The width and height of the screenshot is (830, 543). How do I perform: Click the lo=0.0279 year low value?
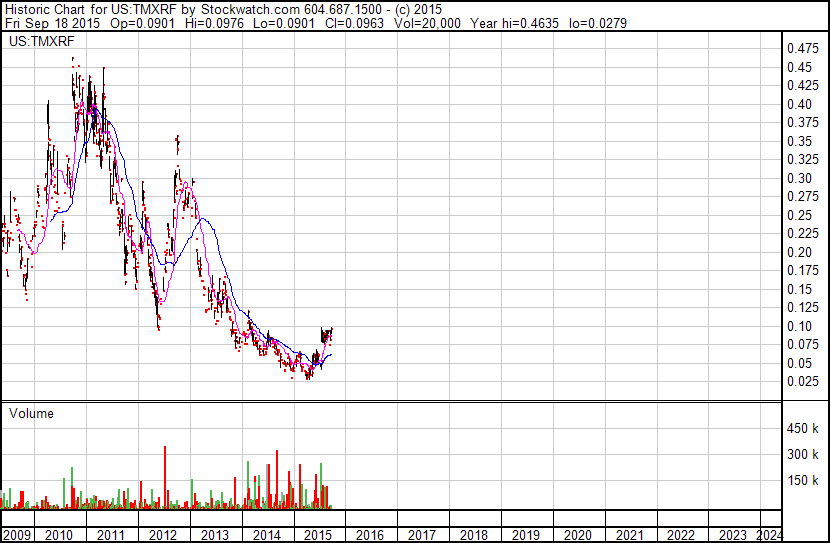point(598,23)
